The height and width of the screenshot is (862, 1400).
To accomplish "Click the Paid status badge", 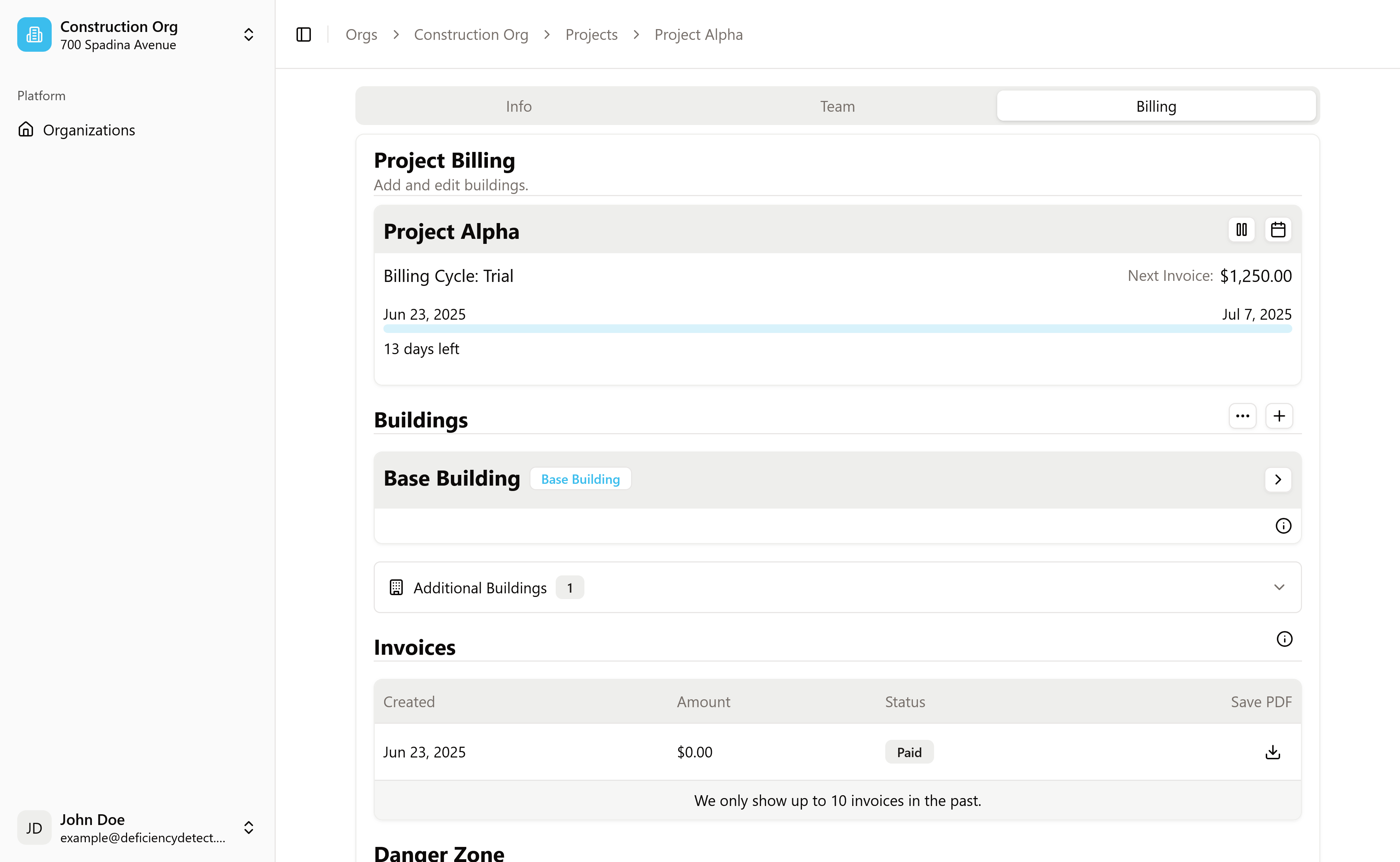I will tap(909, 752).
